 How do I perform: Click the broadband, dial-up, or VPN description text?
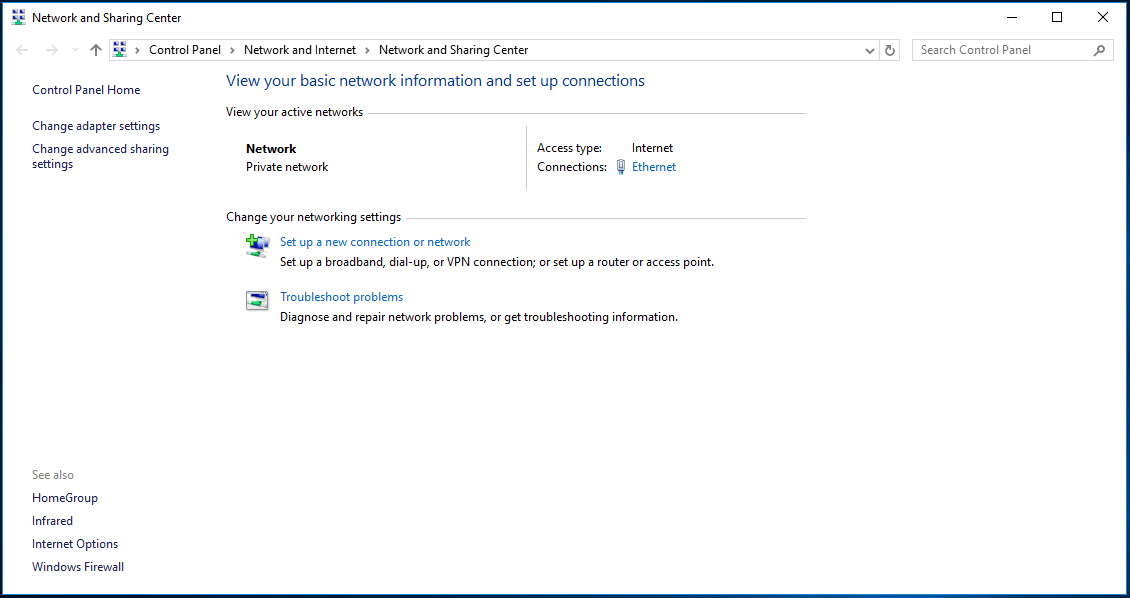point(497,262)
